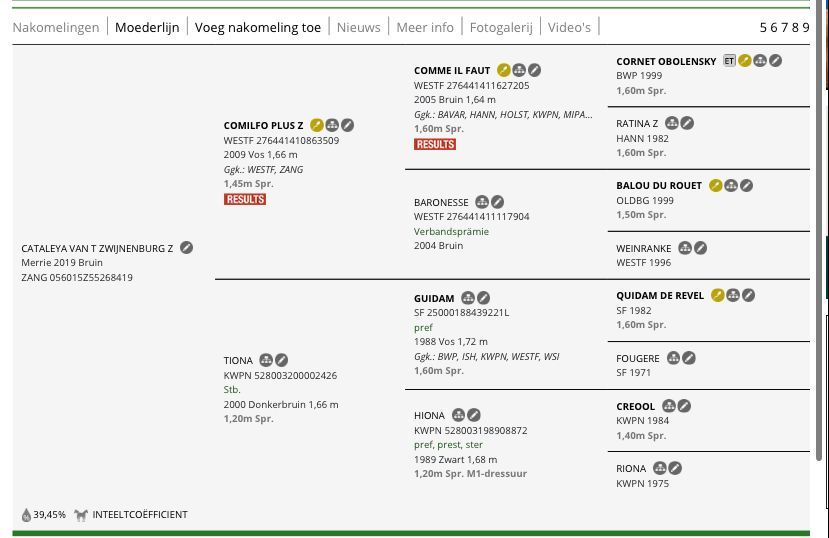
Task: Open pedigree tree icon for Creool
Action: click(669, 406)
